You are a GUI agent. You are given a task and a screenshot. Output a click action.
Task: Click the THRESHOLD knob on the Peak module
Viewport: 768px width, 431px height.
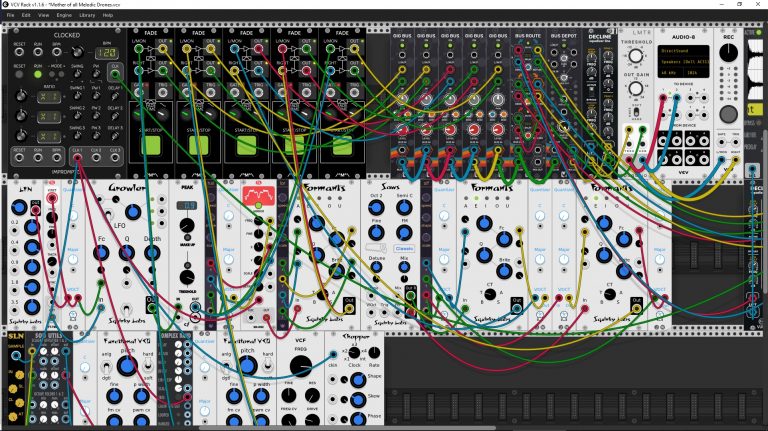(x=187, y=277)
